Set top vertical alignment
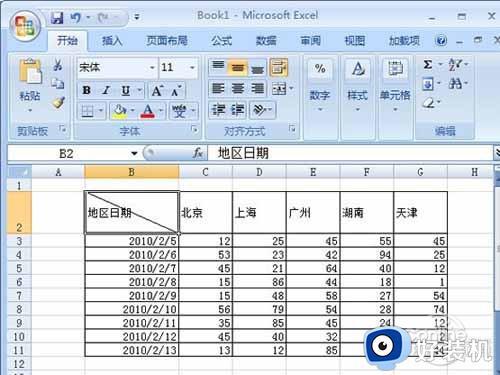Viewport: 500px width, 375px height. click(218, 66)
